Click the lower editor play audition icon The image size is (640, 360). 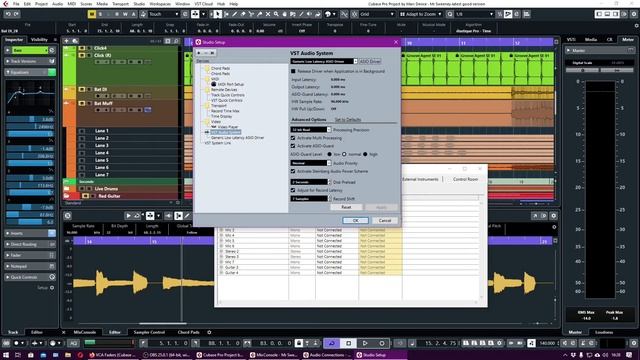click(128, 216)
